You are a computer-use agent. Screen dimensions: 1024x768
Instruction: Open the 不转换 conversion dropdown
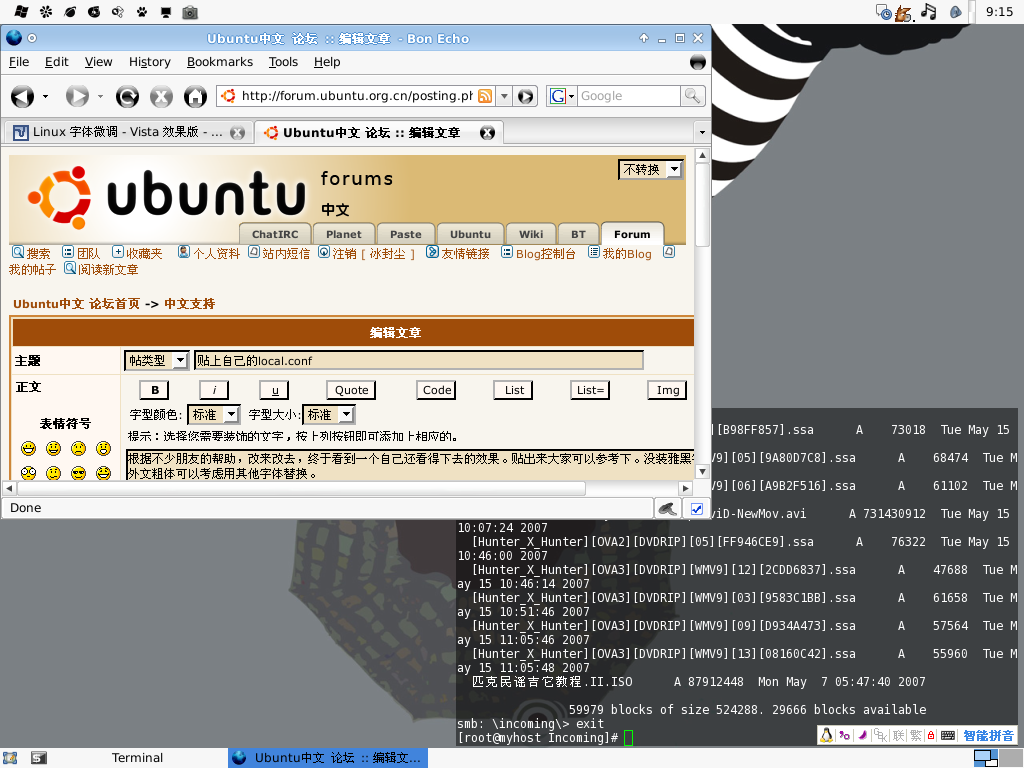coord(650,170)
